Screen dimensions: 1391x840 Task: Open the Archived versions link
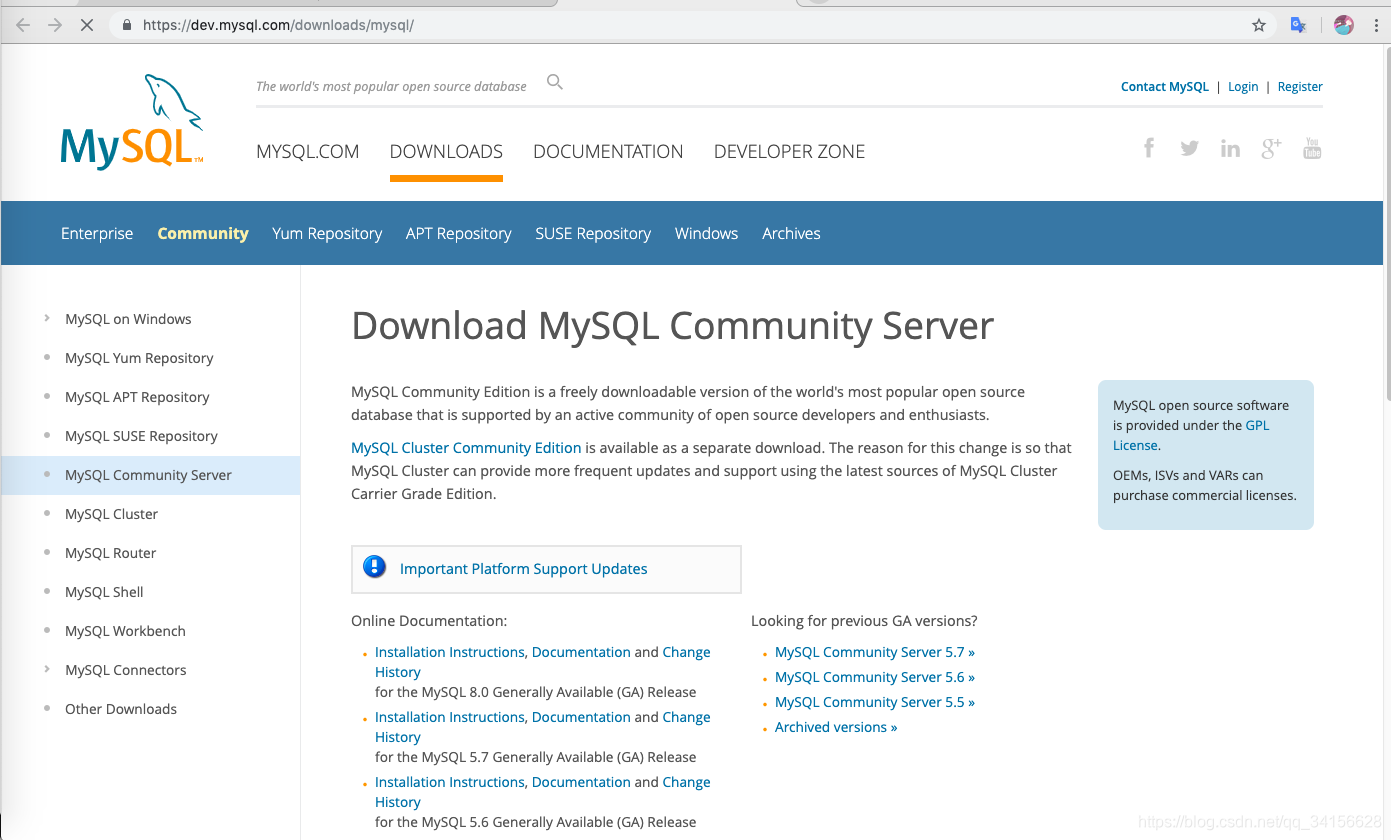pyautogui.click(x=836, y=727)
